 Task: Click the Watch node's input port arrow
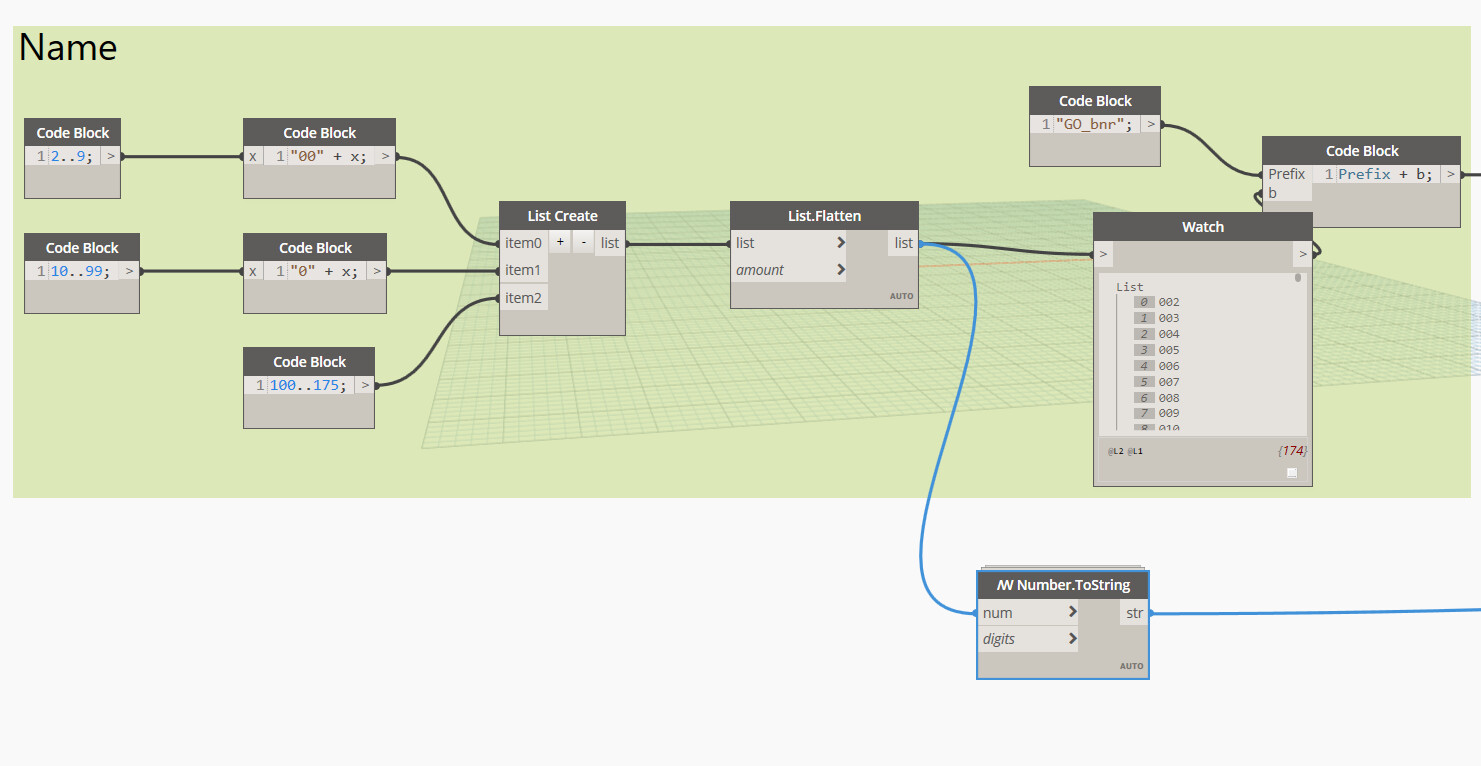(1103, 255)
